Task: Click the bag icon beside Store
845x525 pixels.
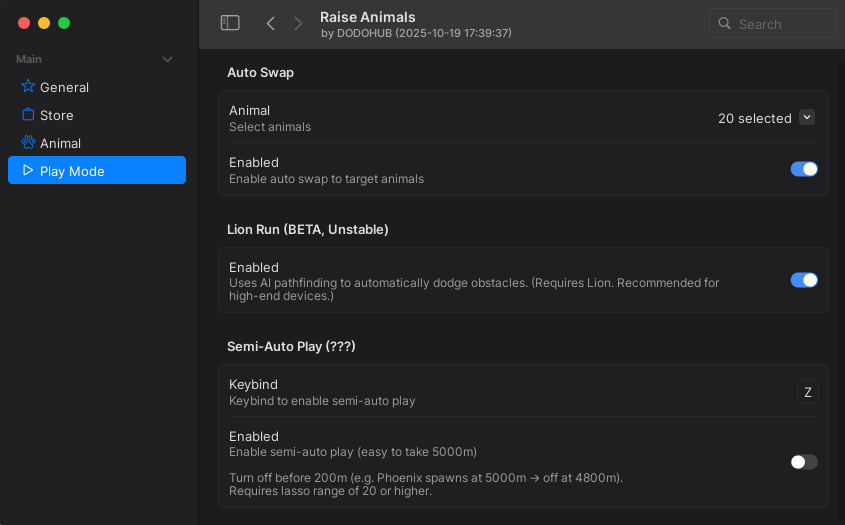Action: [28, 115]
